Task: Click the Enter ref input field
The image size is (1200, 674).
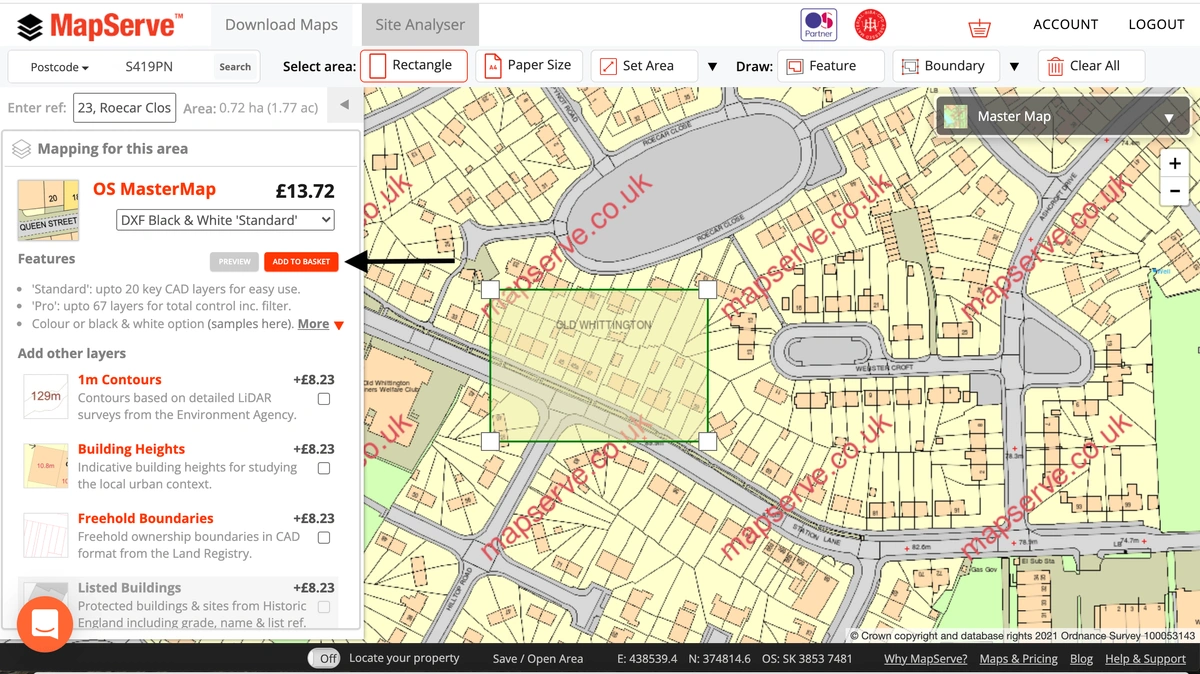Action: (123, 108)
